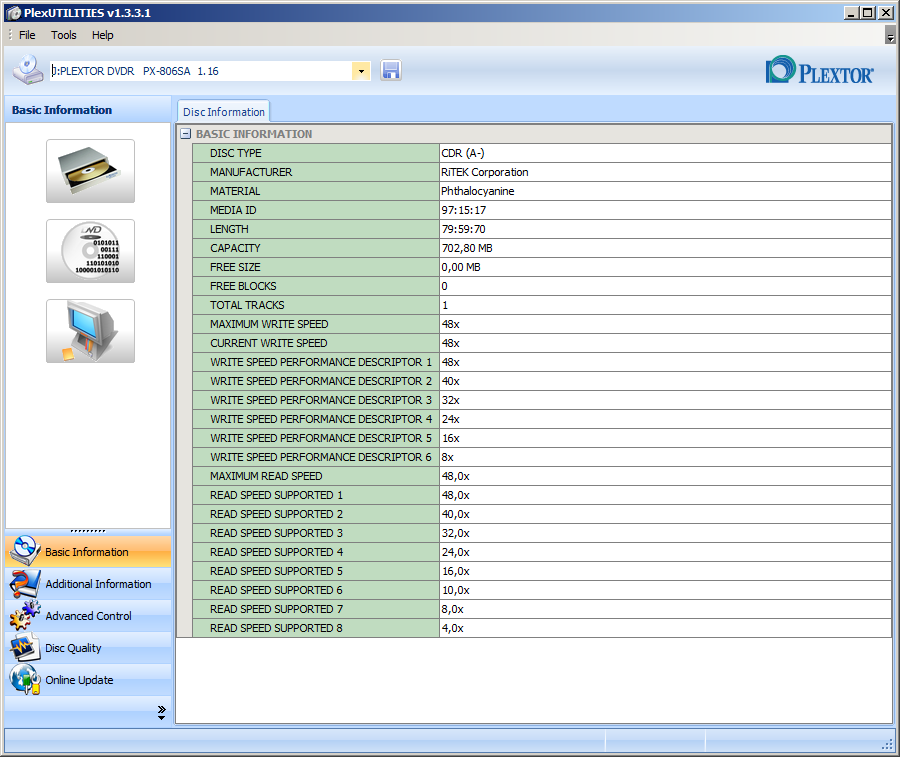900x757 pixels.
Task: Click the disc drive tray icon
Action: click(x=90, y=171)
